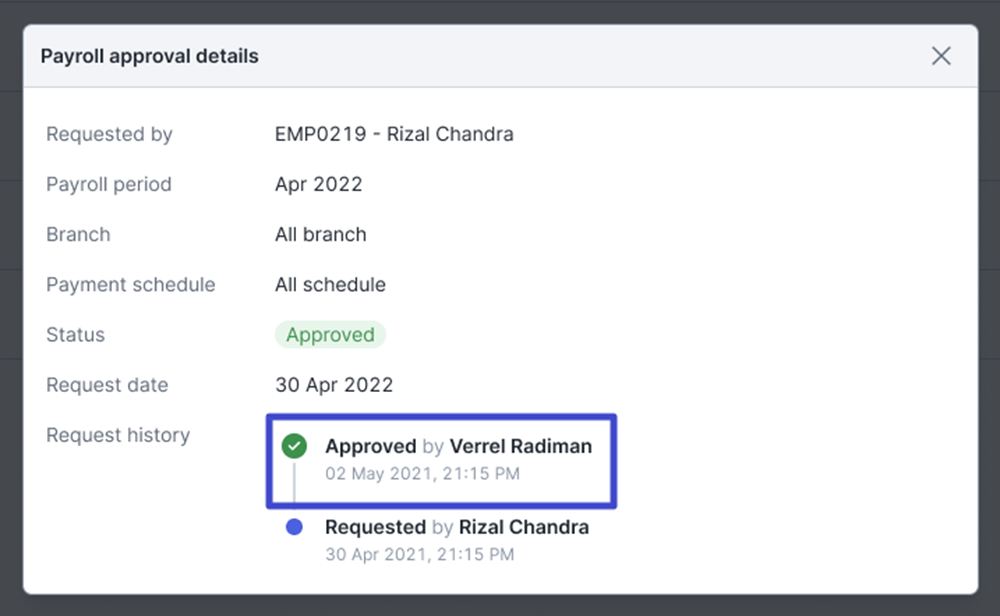Click the EMP0219 - Rizal Chandra value
The width and height of the screenshot is (1000, 616).
click(x=394, y=134)
